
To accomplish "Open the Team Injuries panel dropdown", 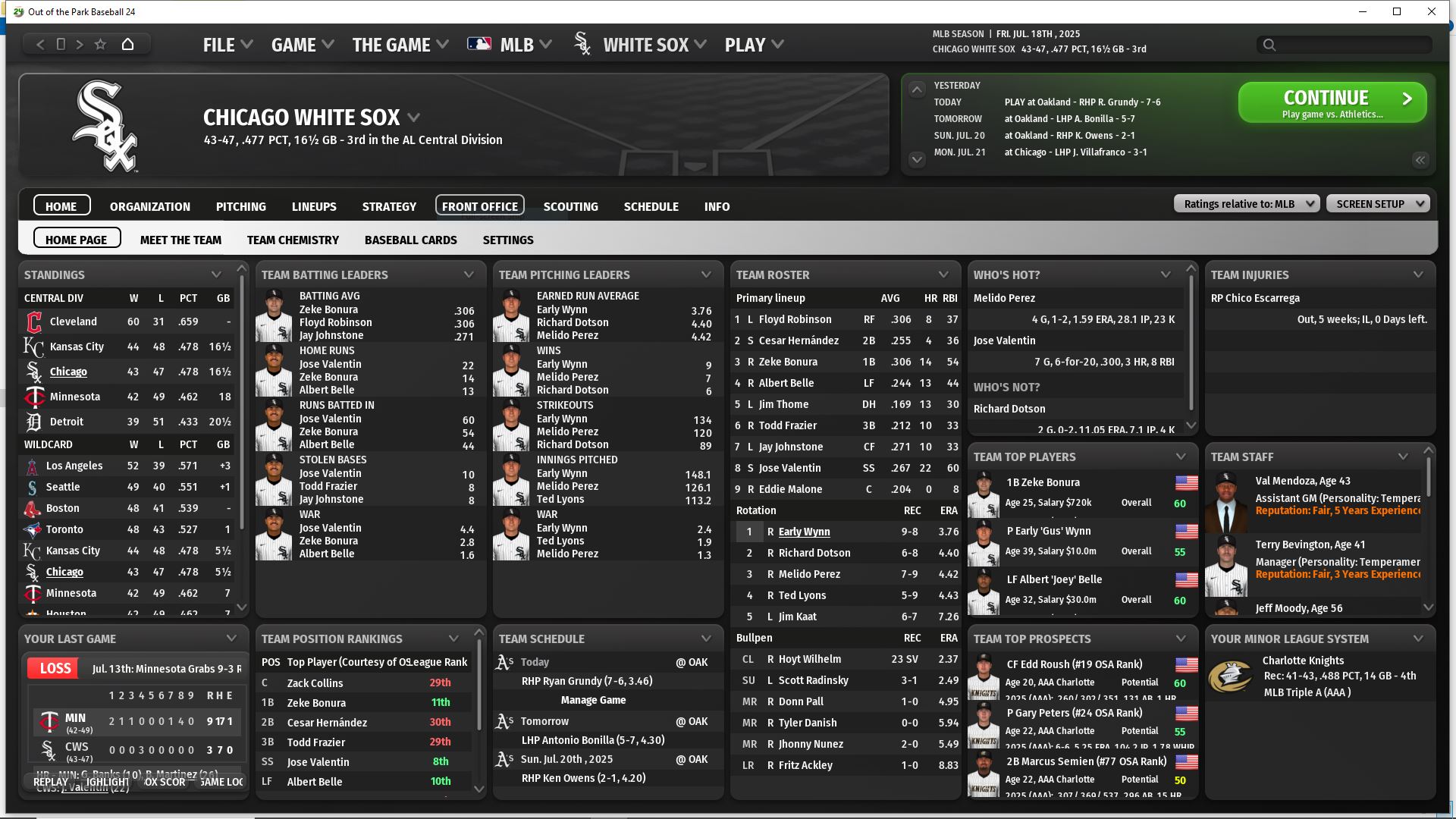I will 1417,275.
